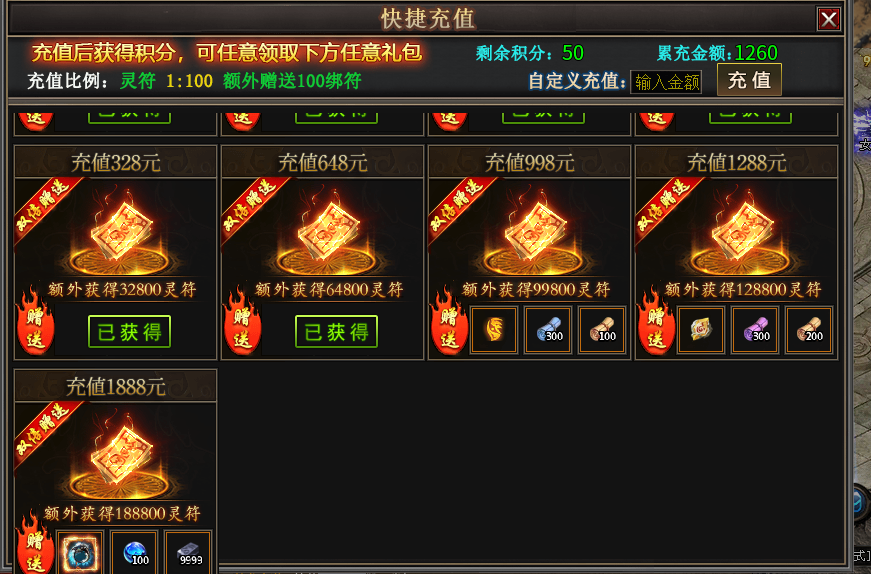Select the blue orb 100 reward icon
Screen dimensions: 871x574
click(134, 552)
